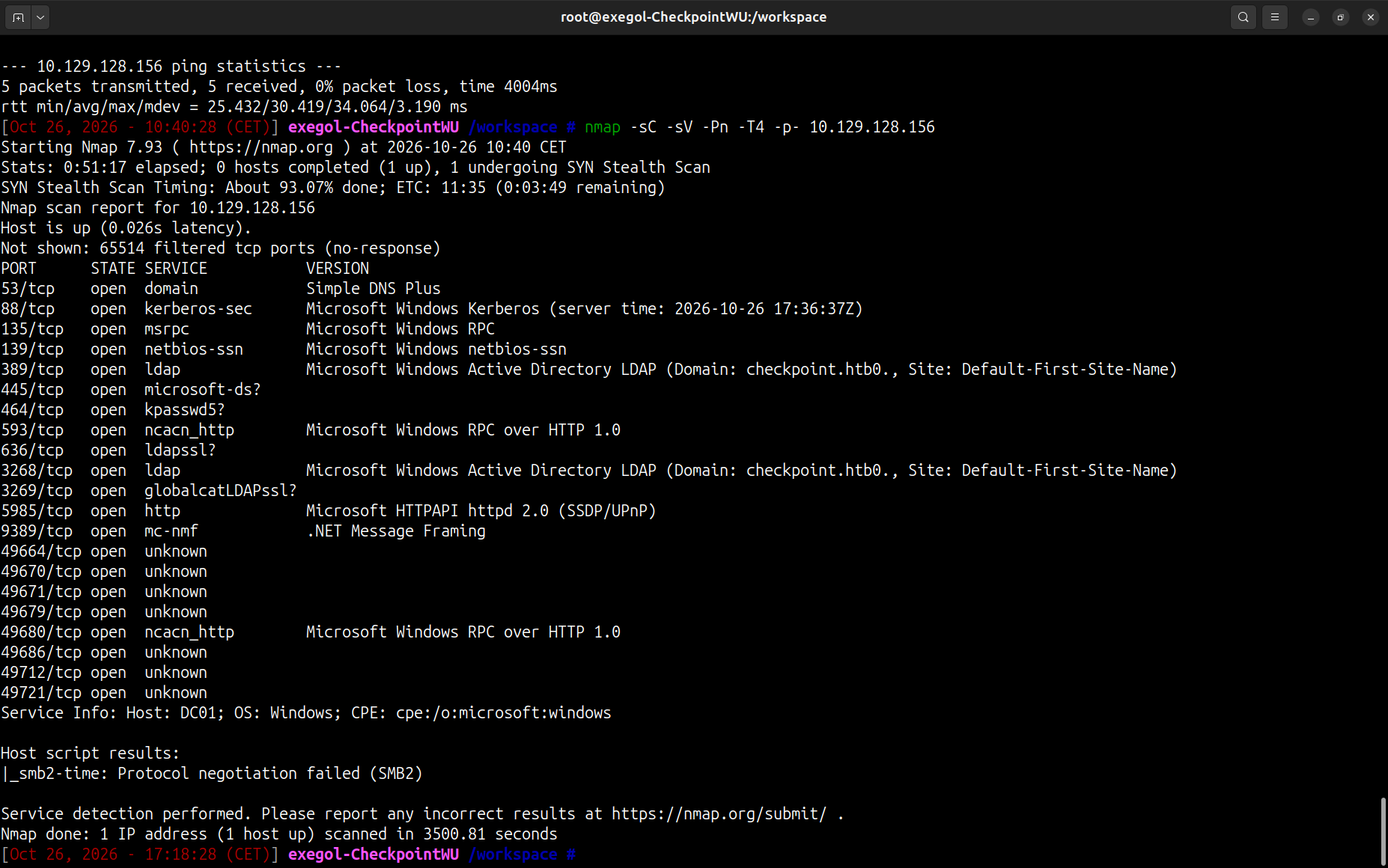The height and width of the screenshot is (868, 1388).
Task: Click the 49721/tcp port entry
Action: (x=41, y=693)
